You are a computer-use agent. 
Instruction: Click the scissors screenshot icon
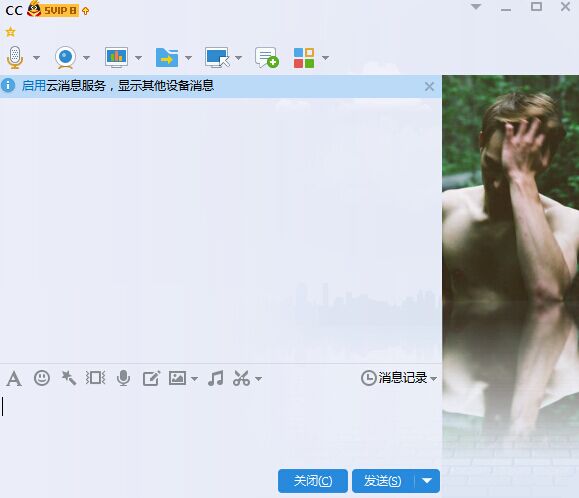(x=241, y=378)
